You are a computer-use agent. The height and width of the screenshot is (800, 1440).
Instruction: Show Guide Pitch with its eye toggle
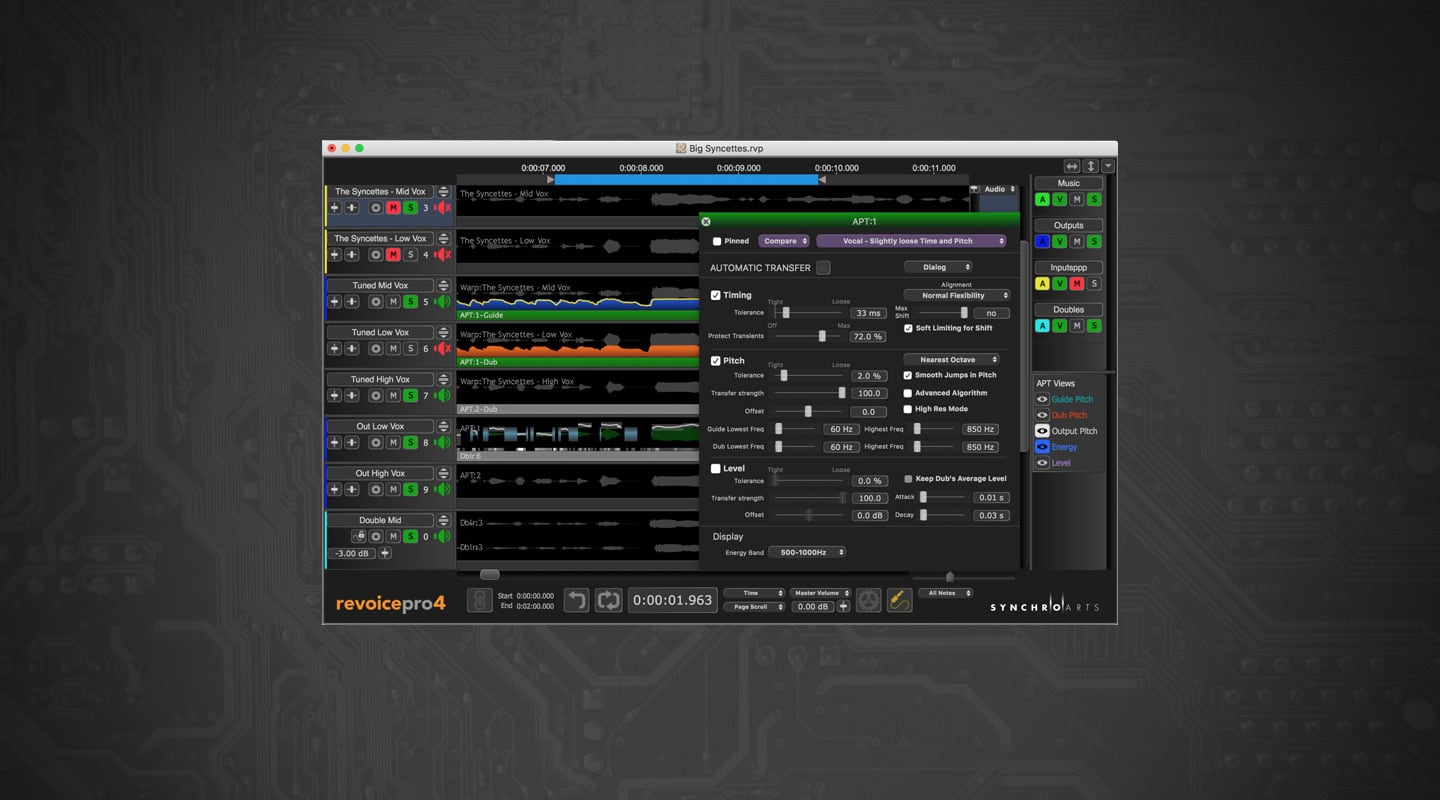1042,399
